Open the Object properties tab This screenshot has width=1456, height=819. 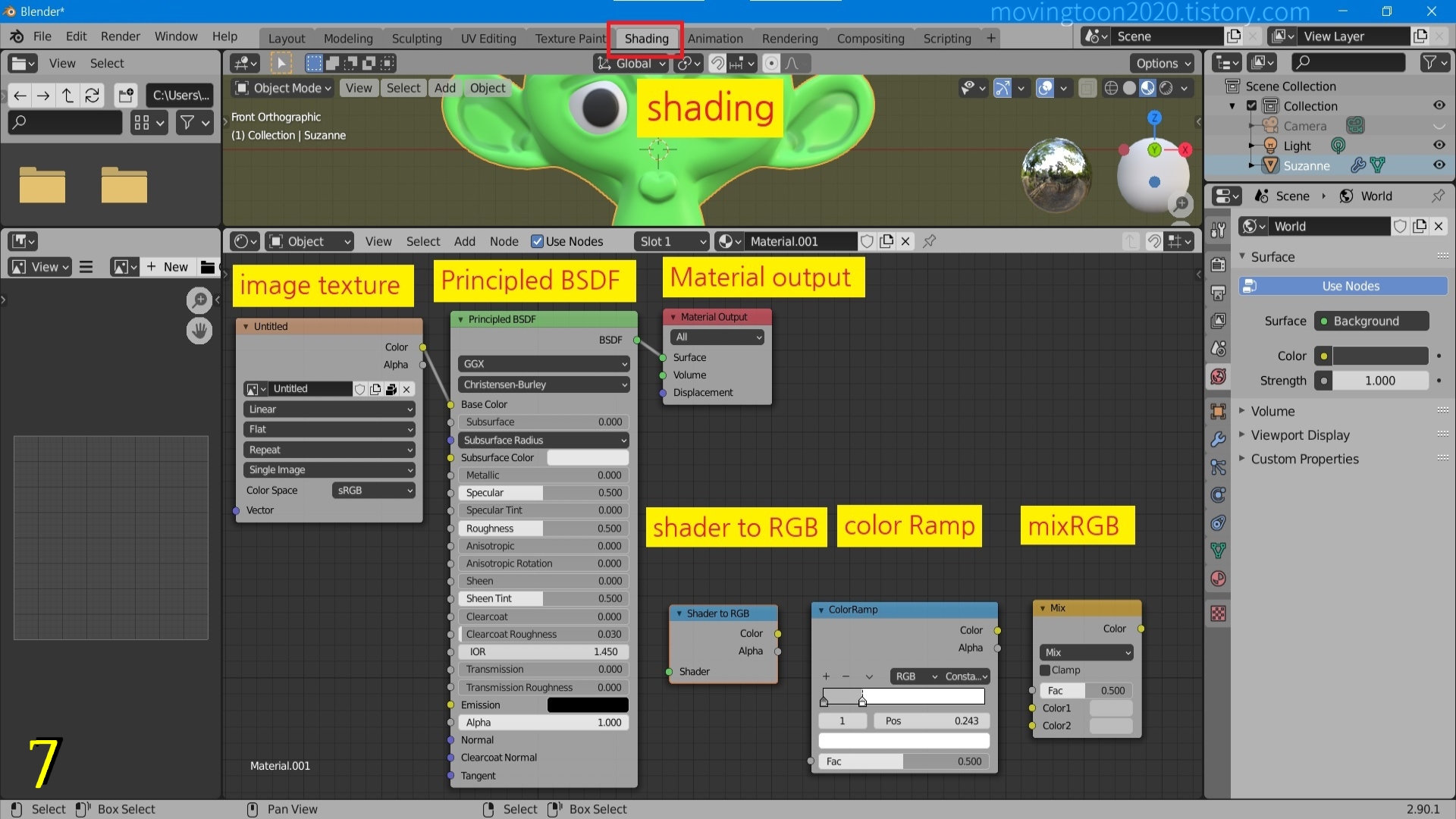pyautogui.click(x=1218, y=412)
